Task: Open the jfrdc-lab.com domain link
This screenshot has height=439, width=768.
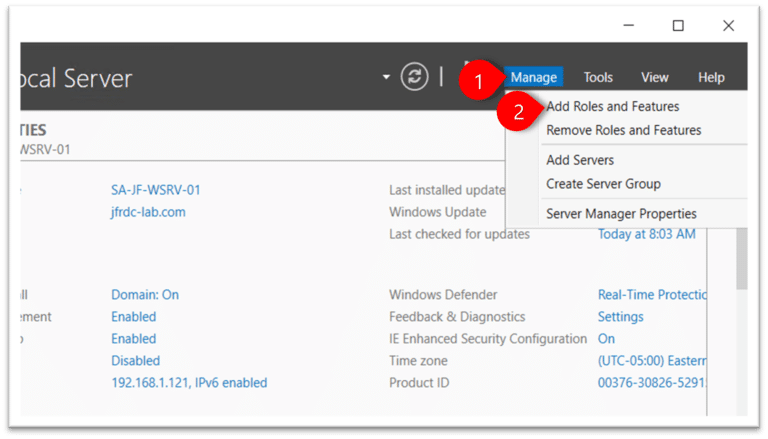Action: click(148, 212)
